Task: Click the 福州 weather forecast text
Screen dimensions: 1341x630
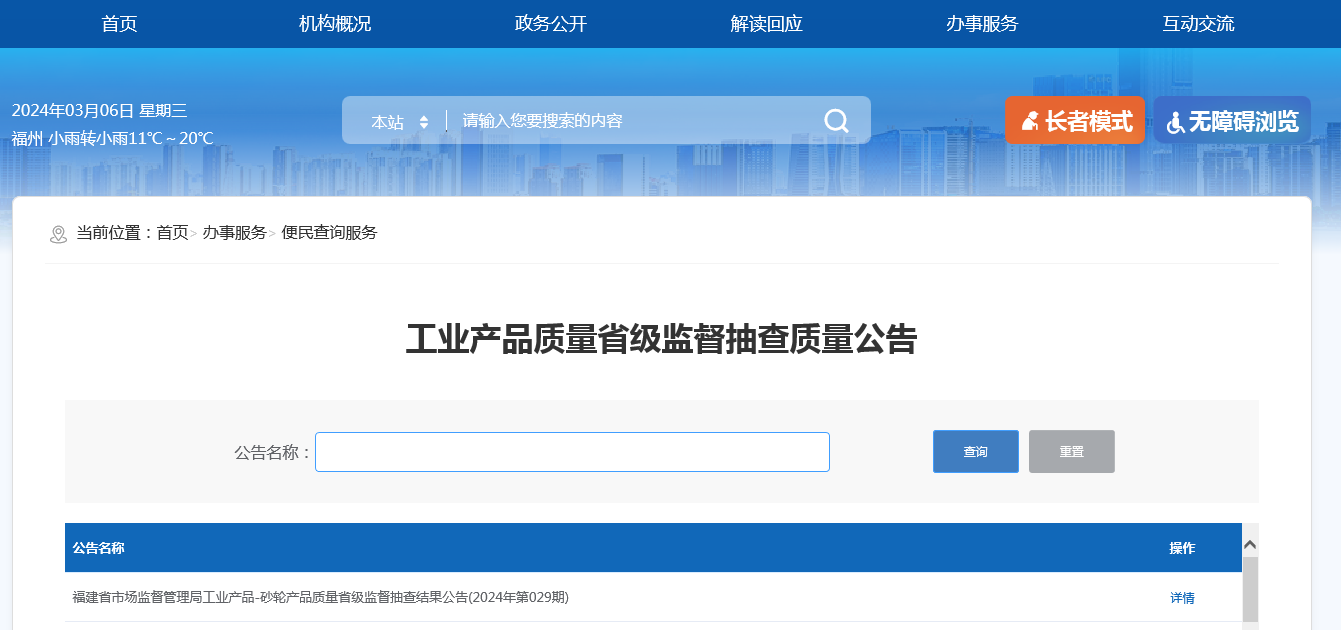Action: [113, 139]
